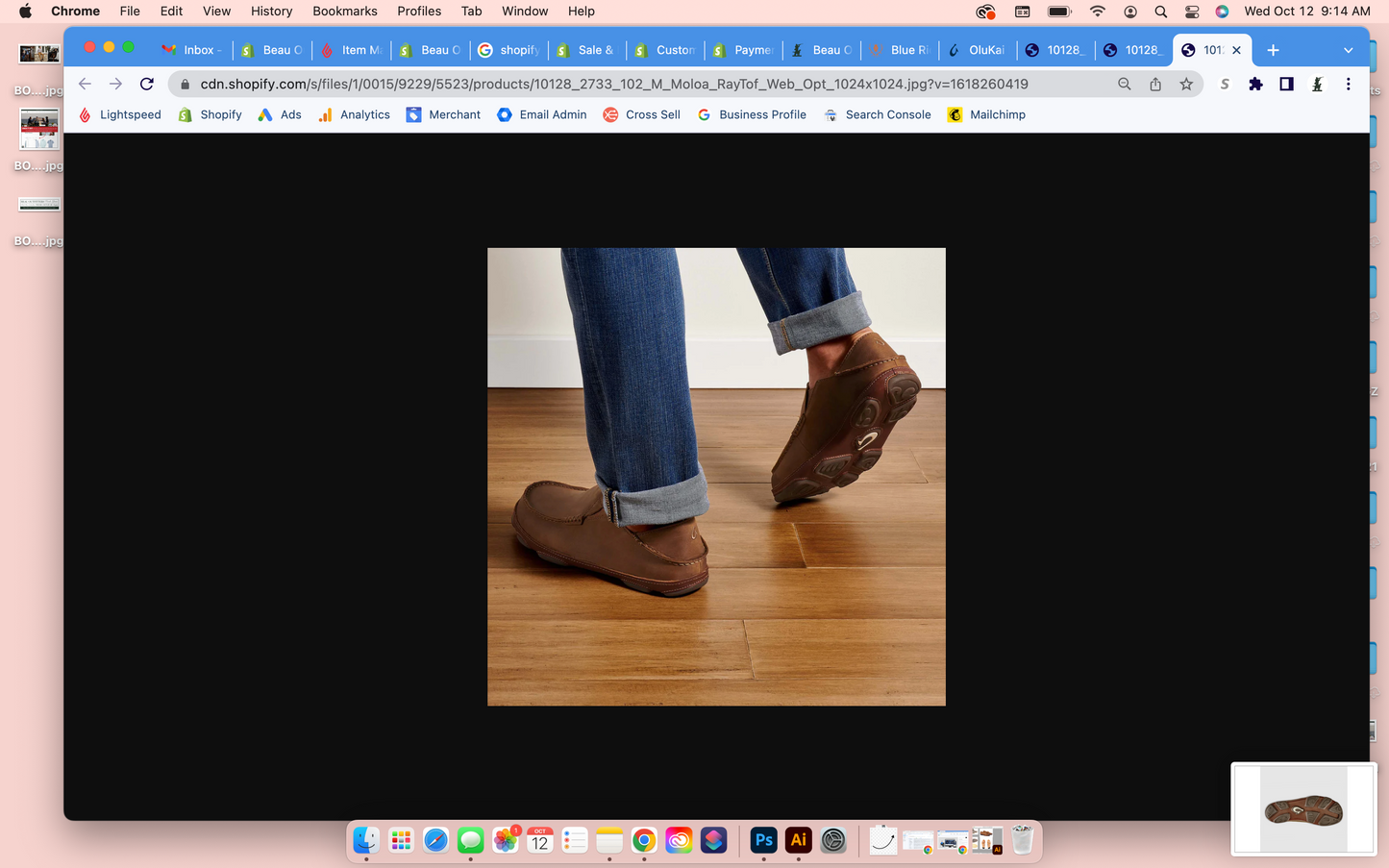The height and width of the screenshot is (868, 1389).
Task: Open the Chrome three-dot menu
Action: pyautogui.click(x=1348, y=85)
